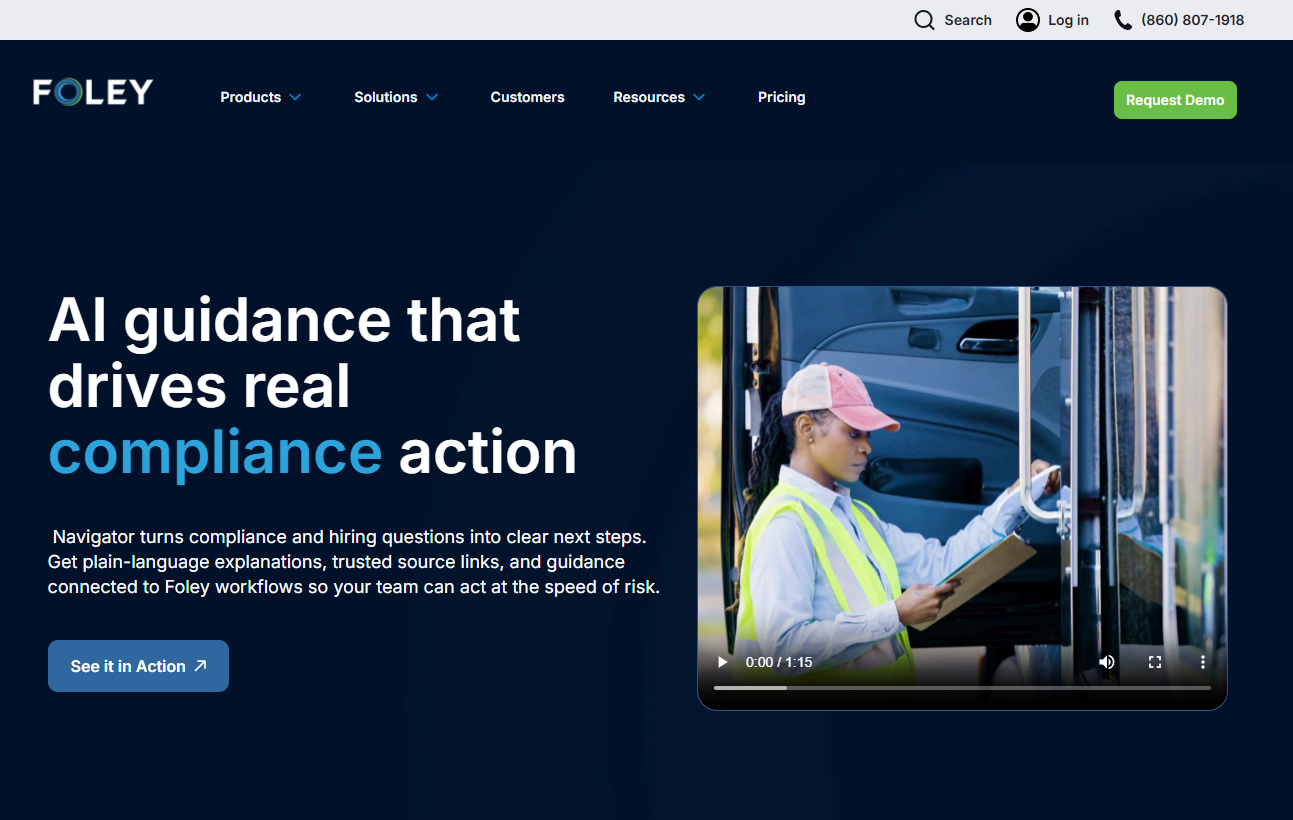The image size is (1293, 820).
Task: Click the search magnifier icon
Action: click(924, 20)
